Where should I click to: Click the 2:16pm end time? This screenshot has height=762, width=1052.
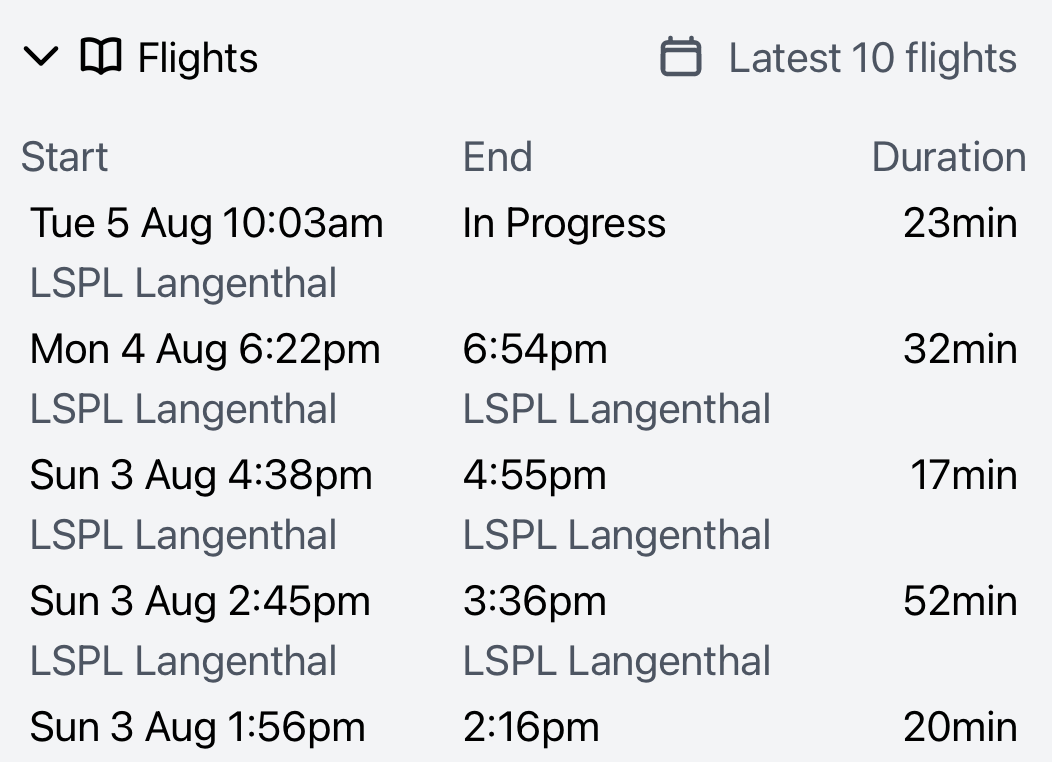click(x=531, y=727)
